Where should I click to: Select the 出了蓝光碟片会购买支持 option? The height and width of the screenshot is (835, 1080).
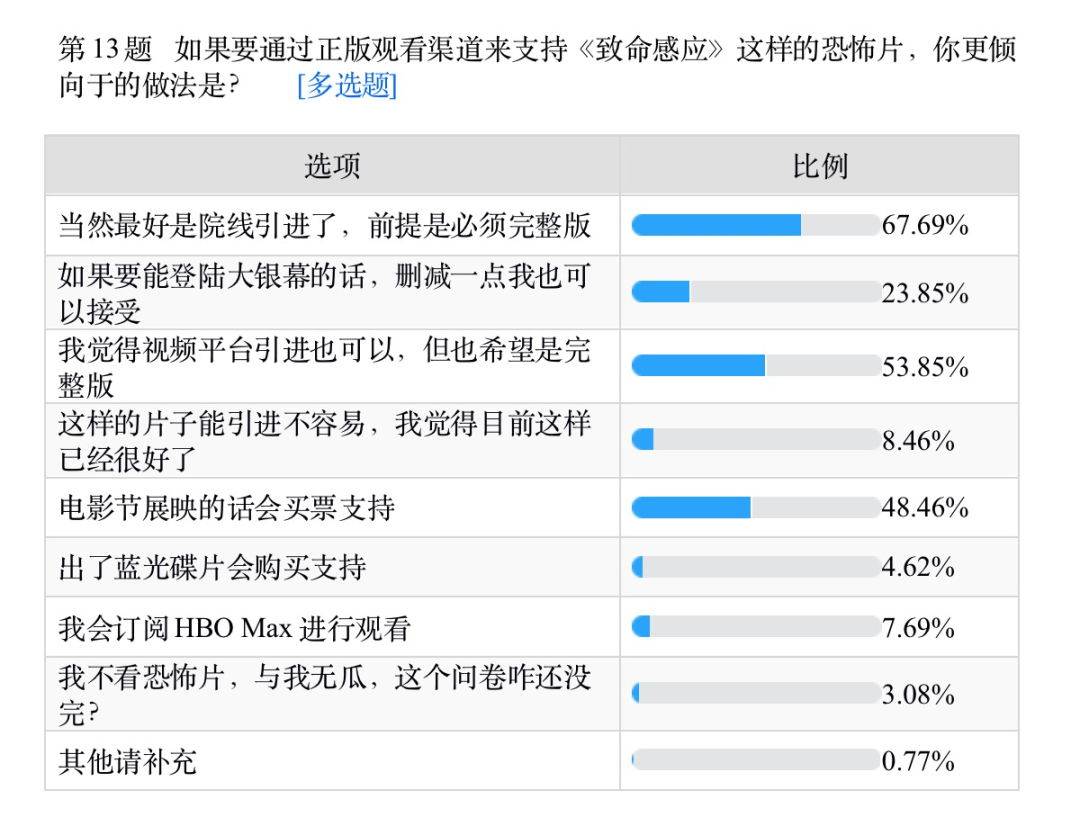tap(213, 568)
